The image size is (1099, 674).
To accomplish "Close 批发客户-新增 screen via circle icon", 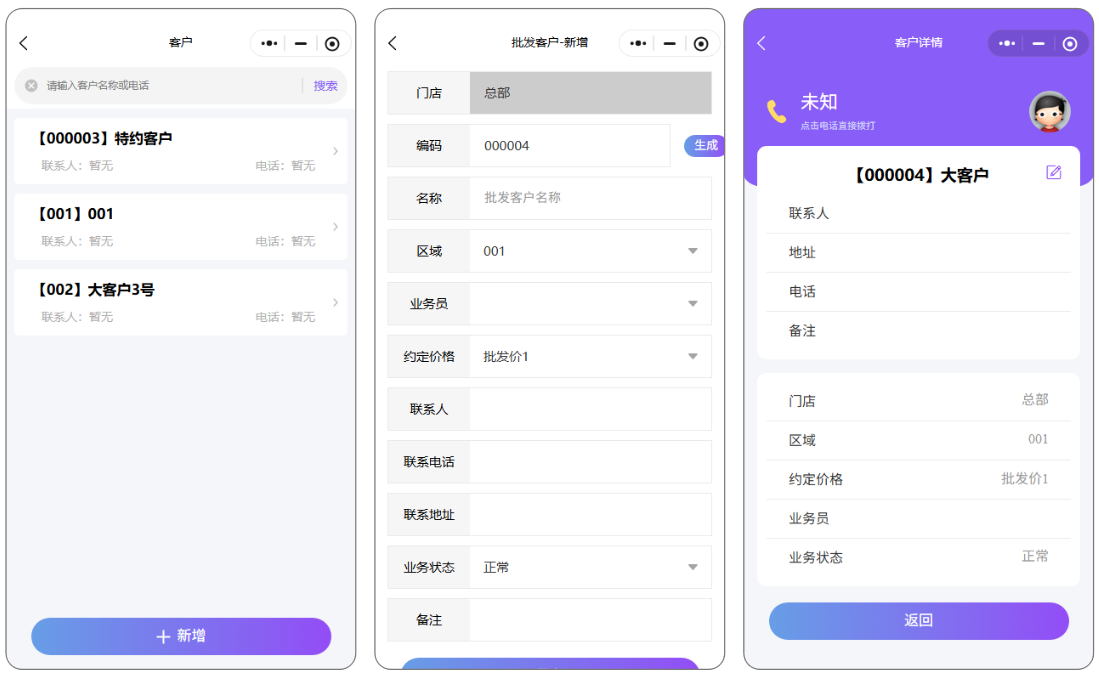I will 701,43.
